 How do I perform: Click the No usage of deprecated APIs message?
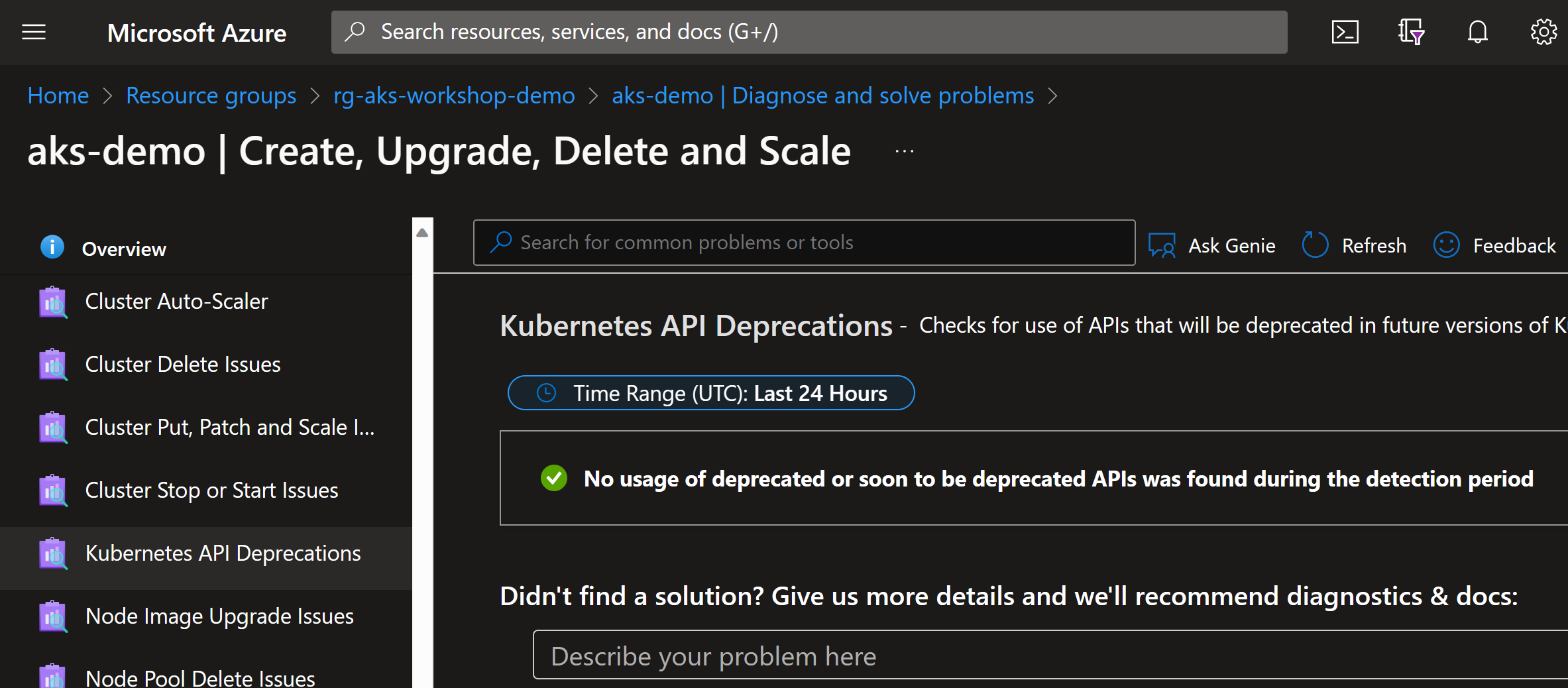click(x=1058, y=479)
